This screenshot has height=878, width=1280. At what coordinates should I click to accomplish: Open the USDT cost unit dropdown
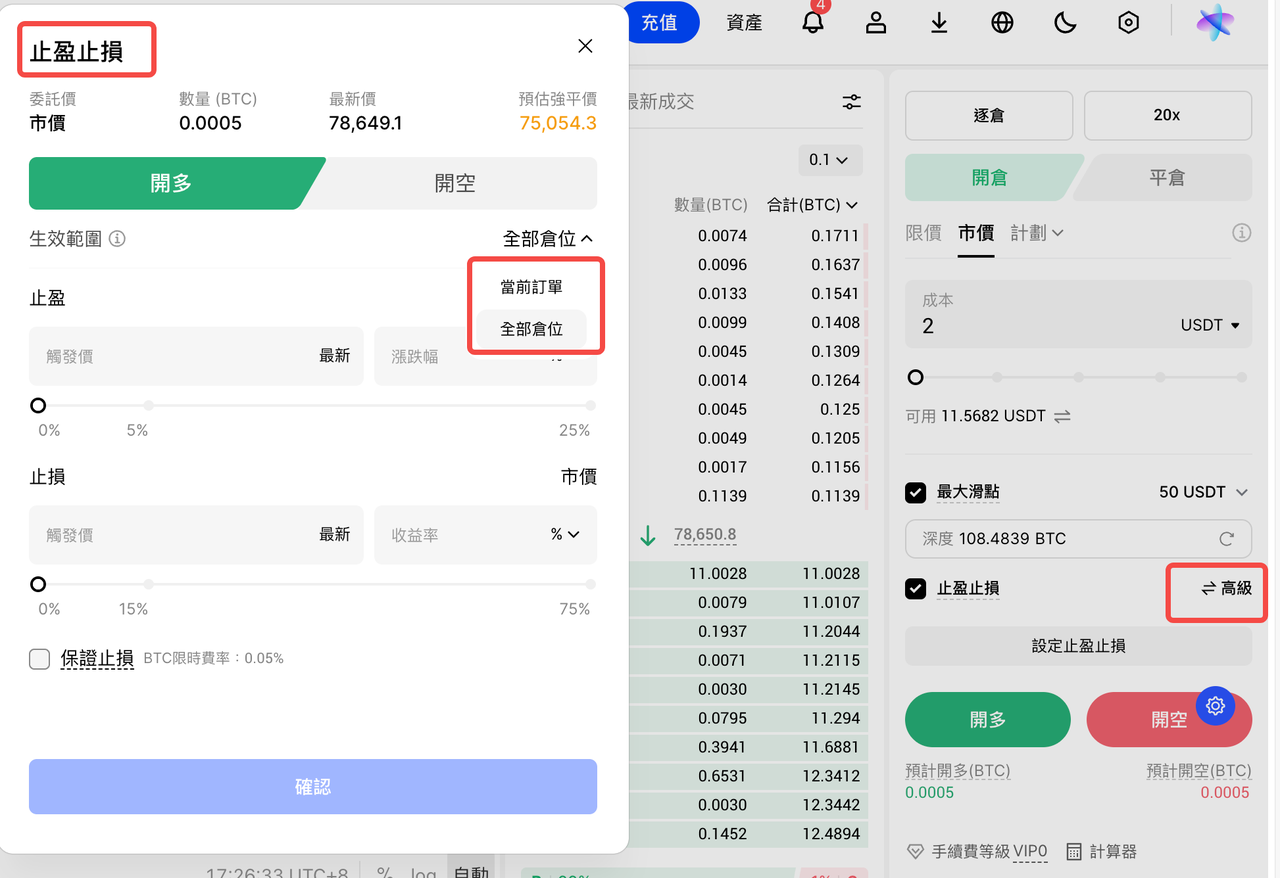tap(1209, 326)
